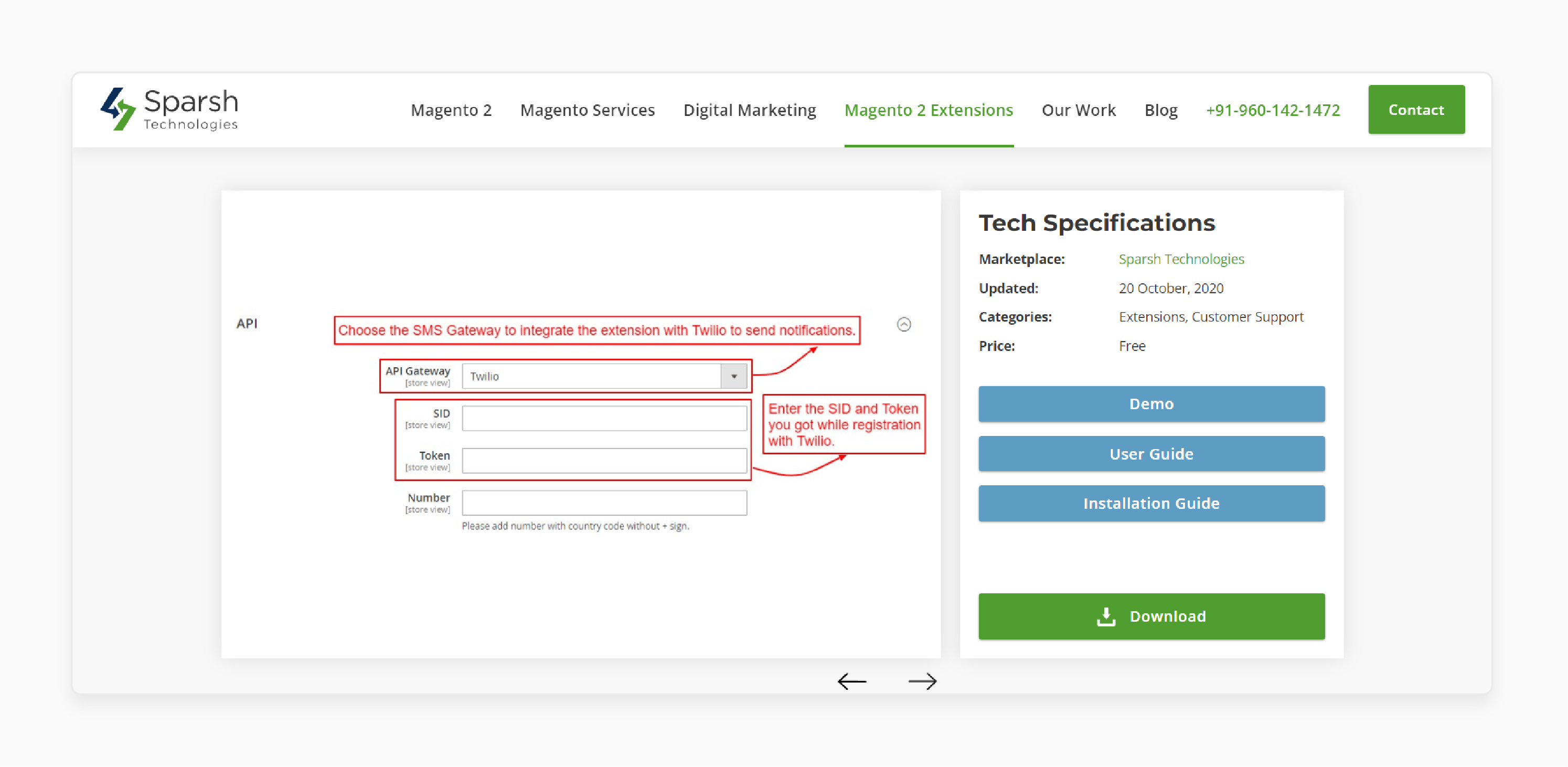Click the Tech Specifications heading
Image resolution: width=1568 pixels, height=767 pixels.
click(1096, 223)
